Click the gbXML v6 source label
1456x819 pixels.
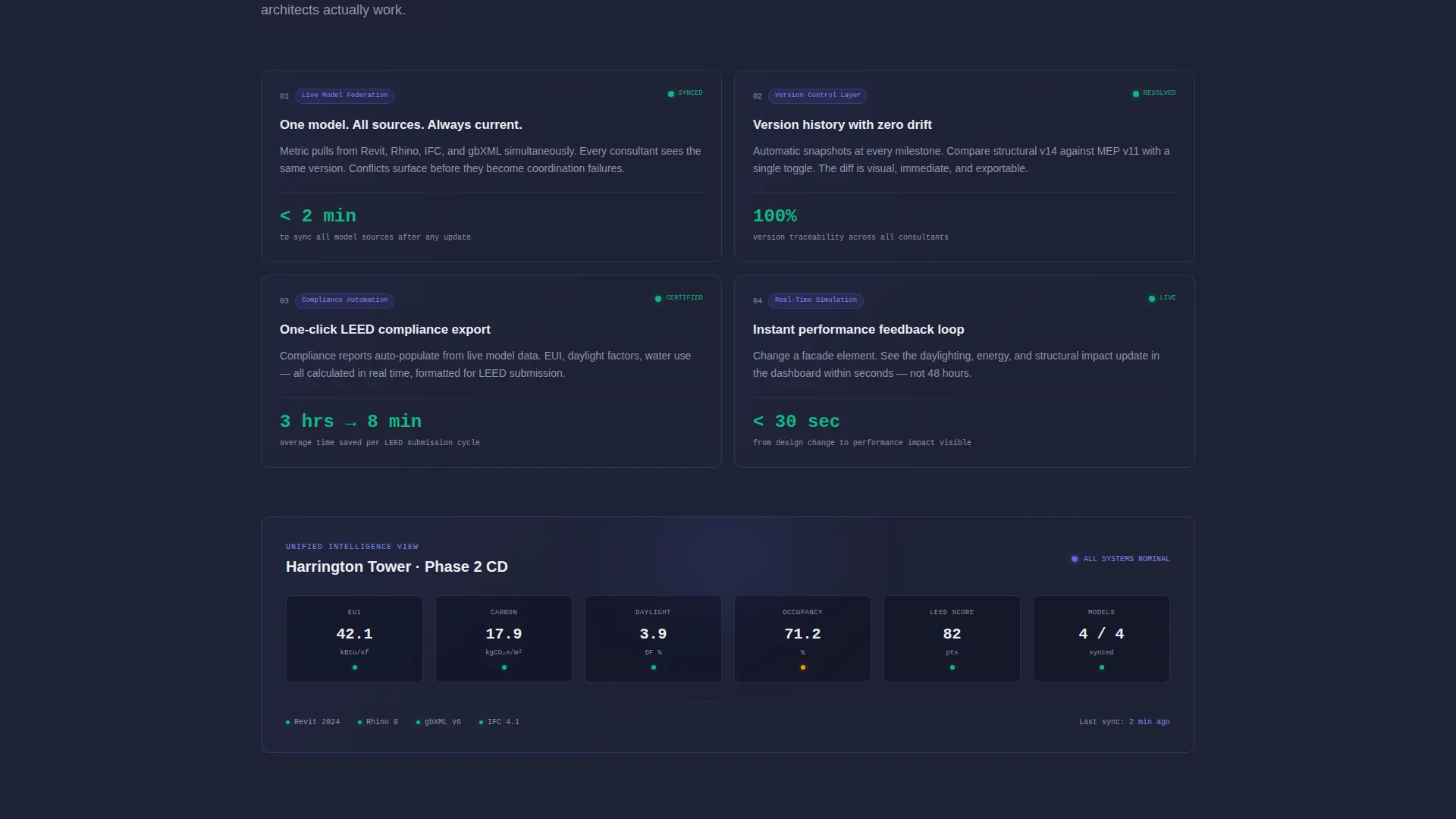(x=438, y=722)
